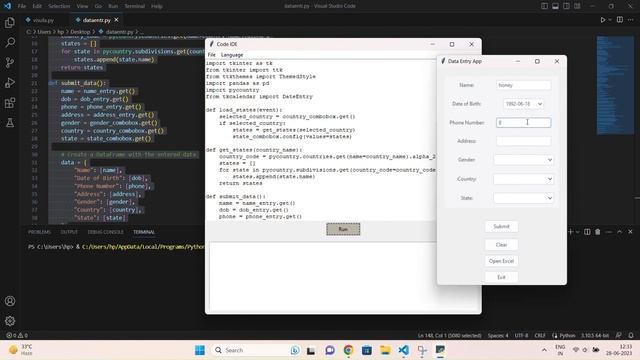Image resolution: width=640 pixels, height=360 pixels.
Task: Open the new terminal launch profile dropdown
Action: pyautogui.click(x=577, y=232)
